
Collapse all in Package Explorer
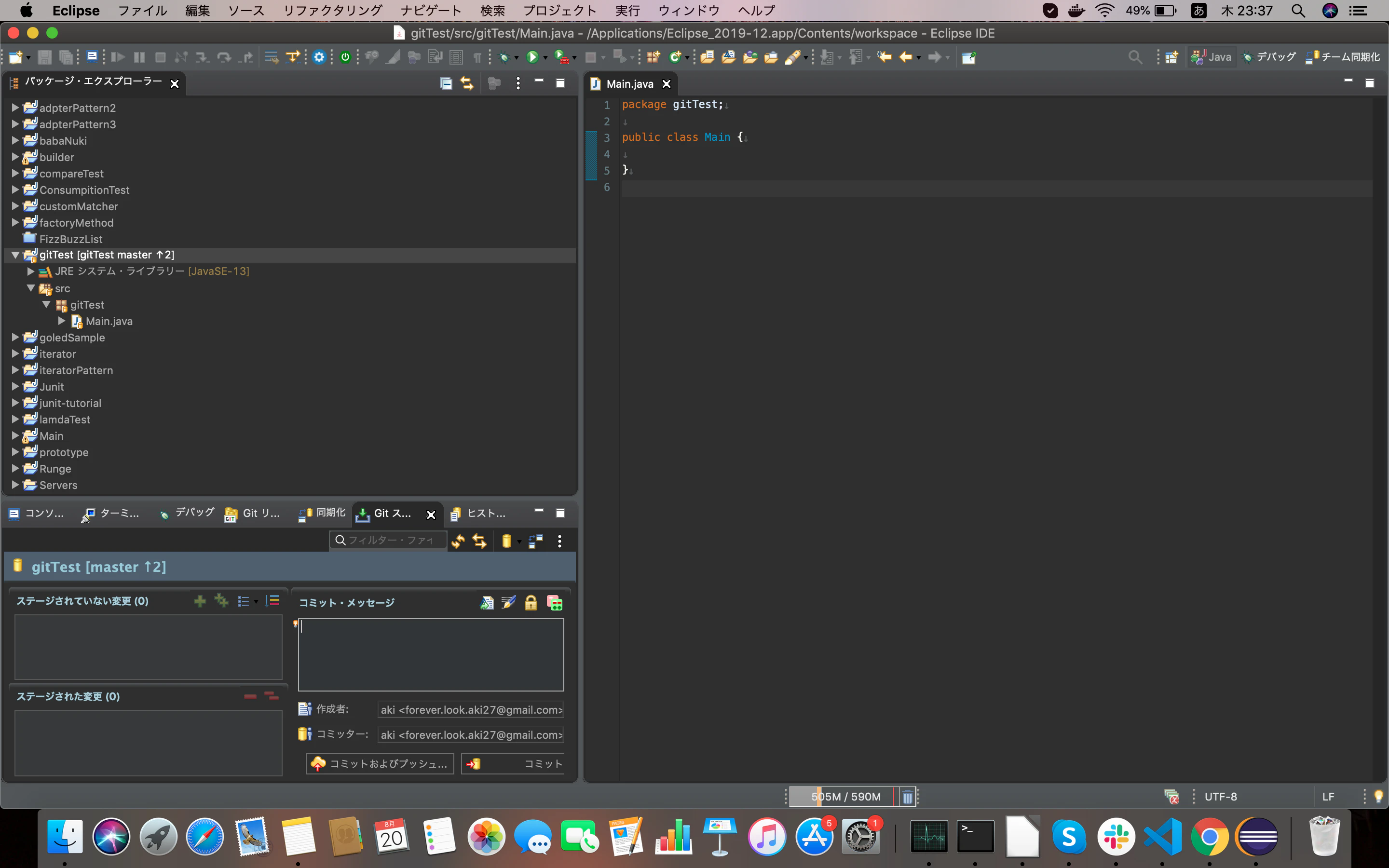[x=446, y=84]
